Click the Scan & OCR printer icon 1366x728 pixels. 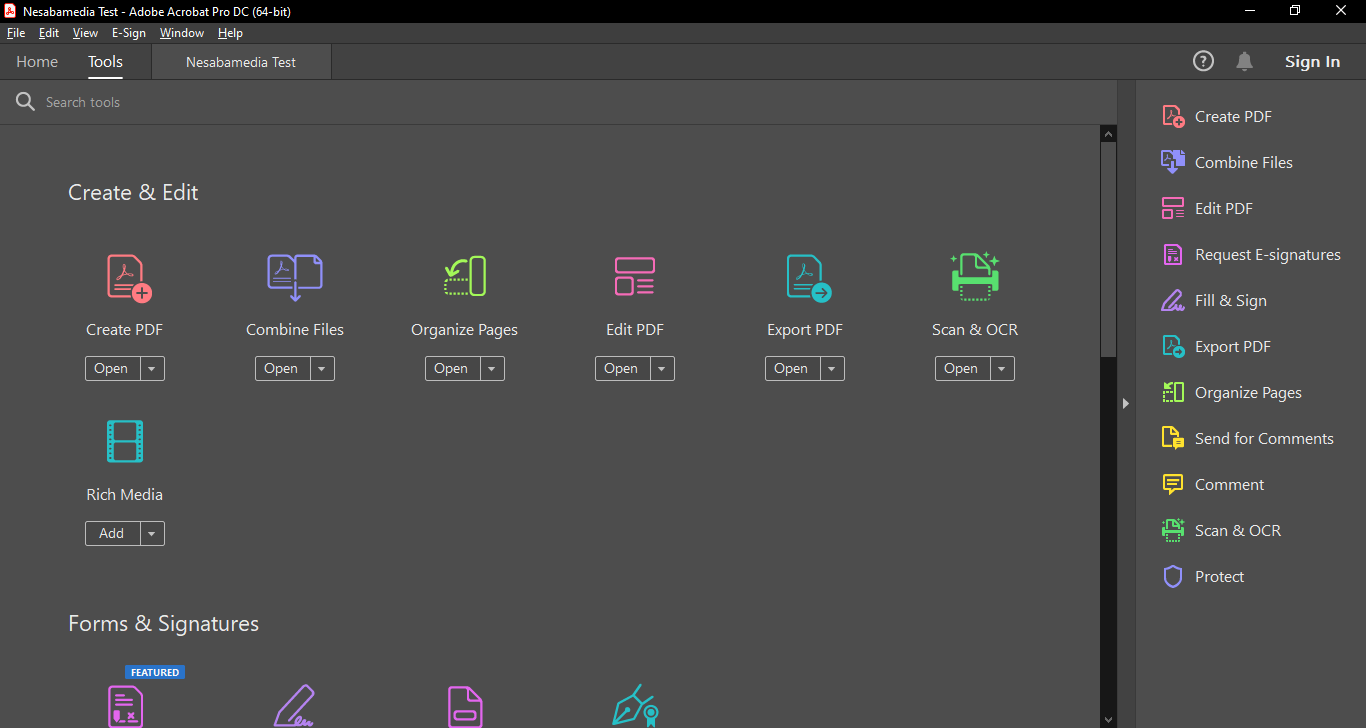[x=974, y=277]
